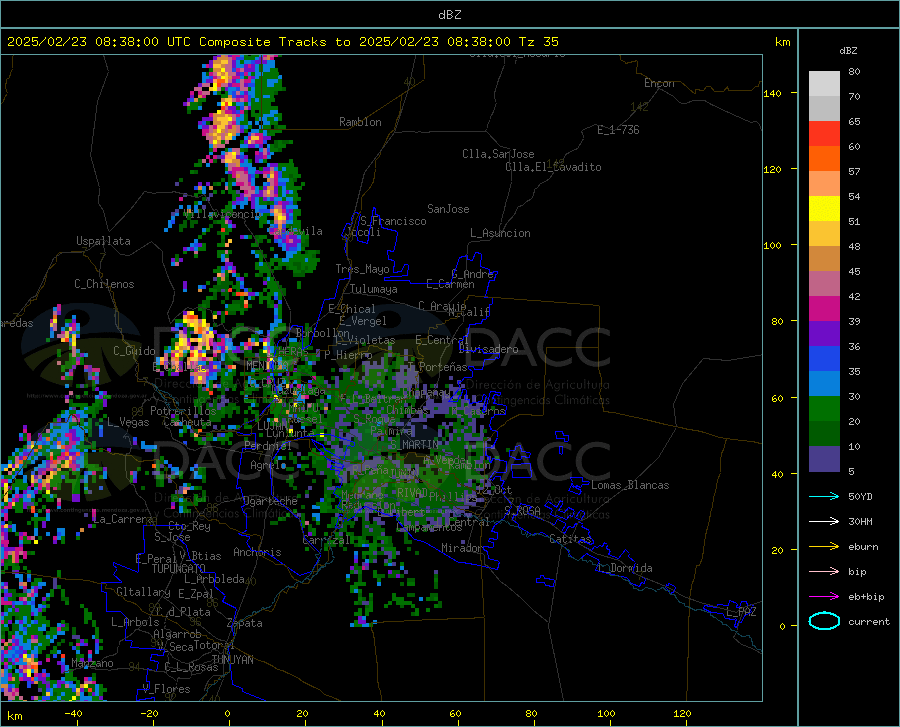Click the Ramblon place label at top

tap(360, 122)
